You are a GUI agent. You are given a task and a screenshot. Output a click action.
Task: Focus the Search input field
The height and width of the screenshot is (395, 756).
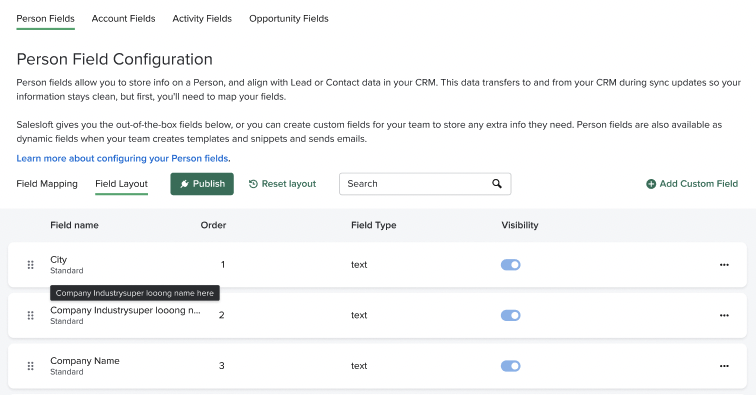pyautogui.click(x=425, y=184)
